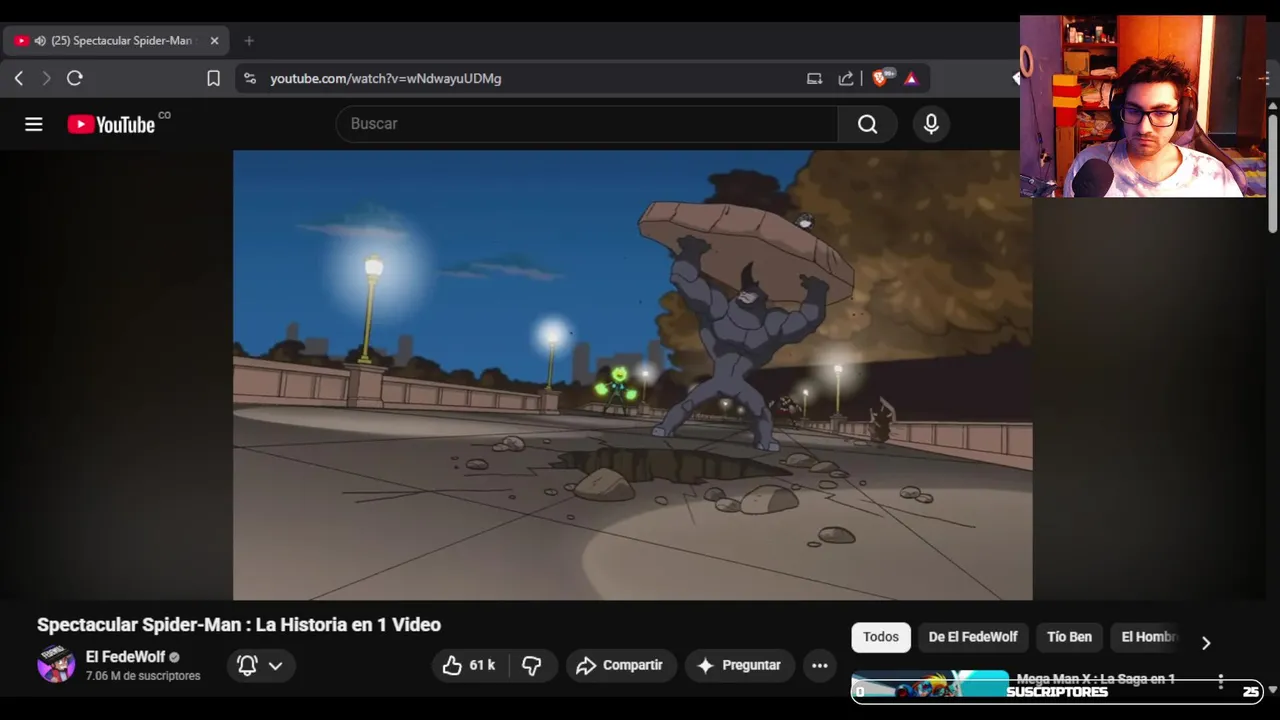Select the Spectacular Spider-Man browser tab
This screenshot has width=1280, height=720.
coord(117,41)
